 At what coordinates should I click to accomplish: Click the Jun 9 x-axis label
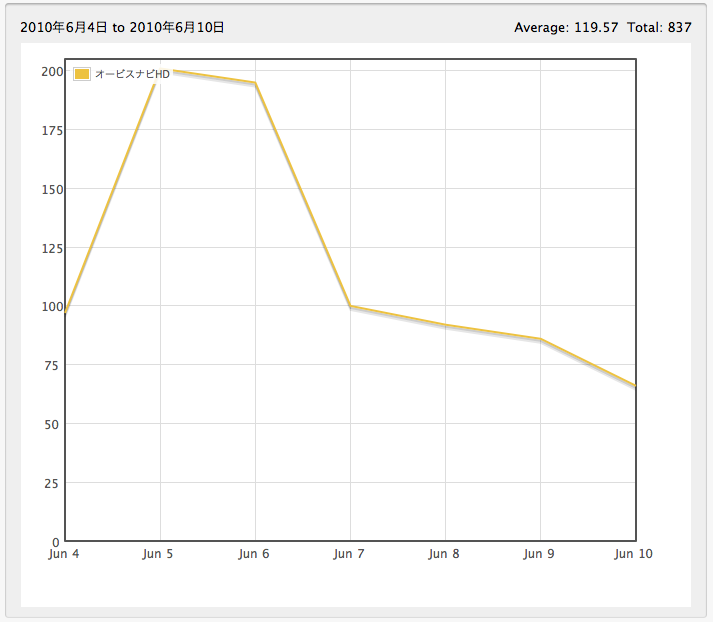click(x=539, y=554)
